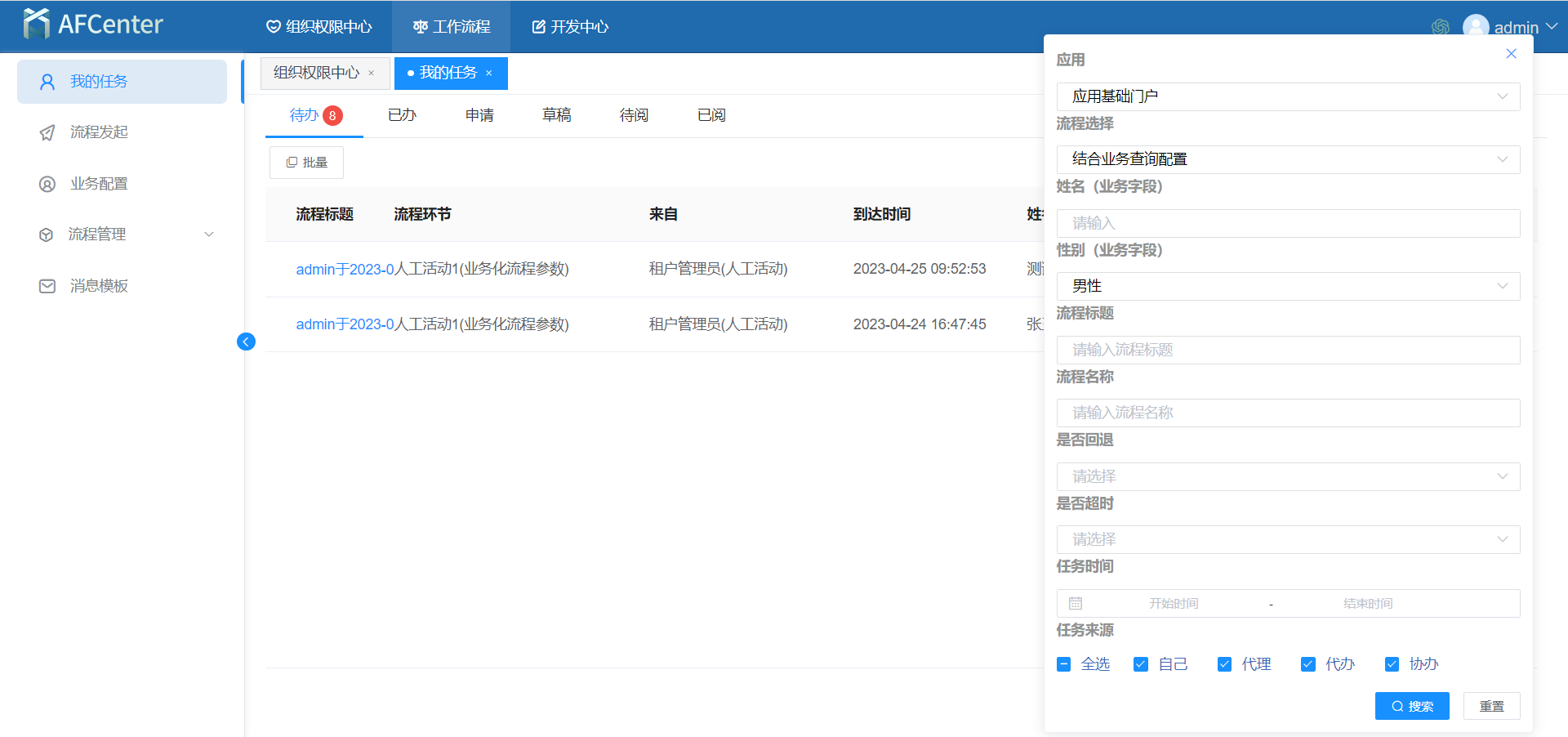This screenshot has height=737, width=1568.
Task: Click the 请输入流程标题 input field
Action: [1288, 350]
